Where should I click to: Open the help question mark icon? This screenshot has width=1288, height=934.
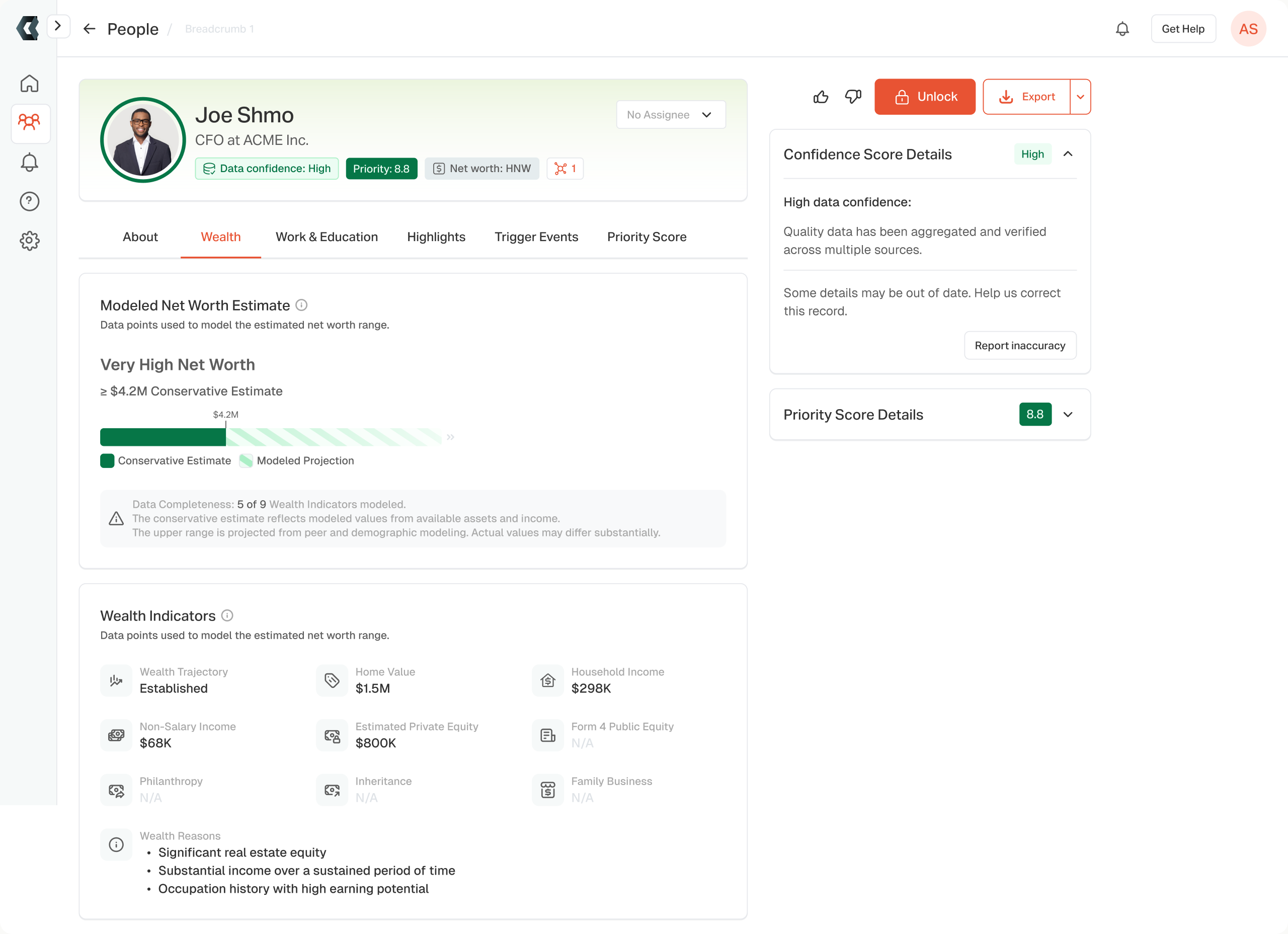click(30, 201)
